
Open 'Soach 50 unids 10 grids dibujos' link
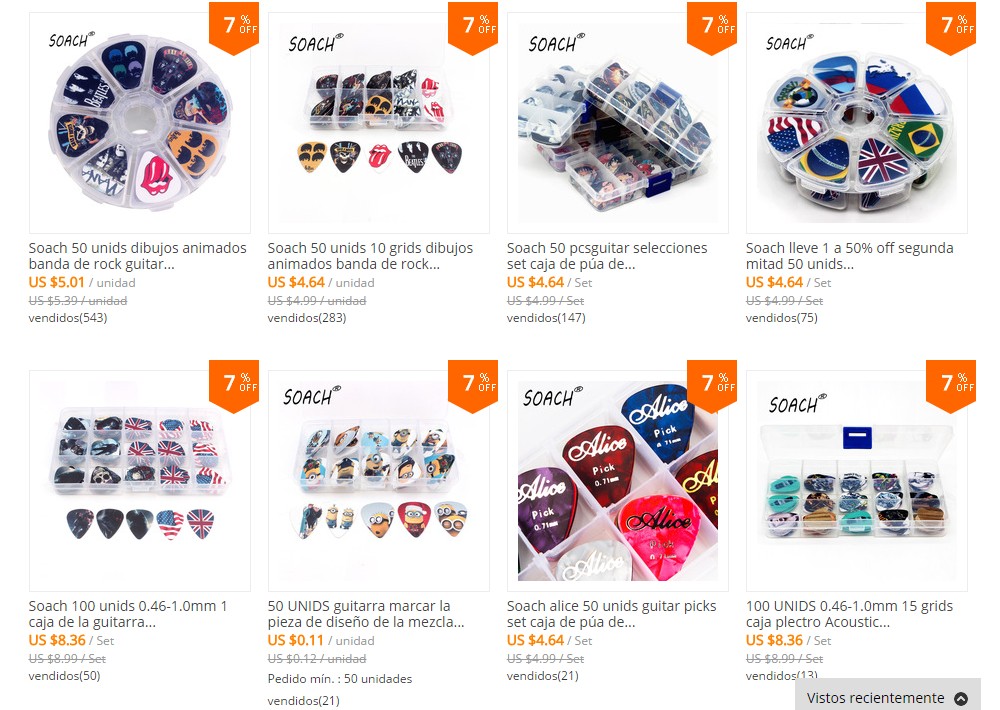point(371,256)
